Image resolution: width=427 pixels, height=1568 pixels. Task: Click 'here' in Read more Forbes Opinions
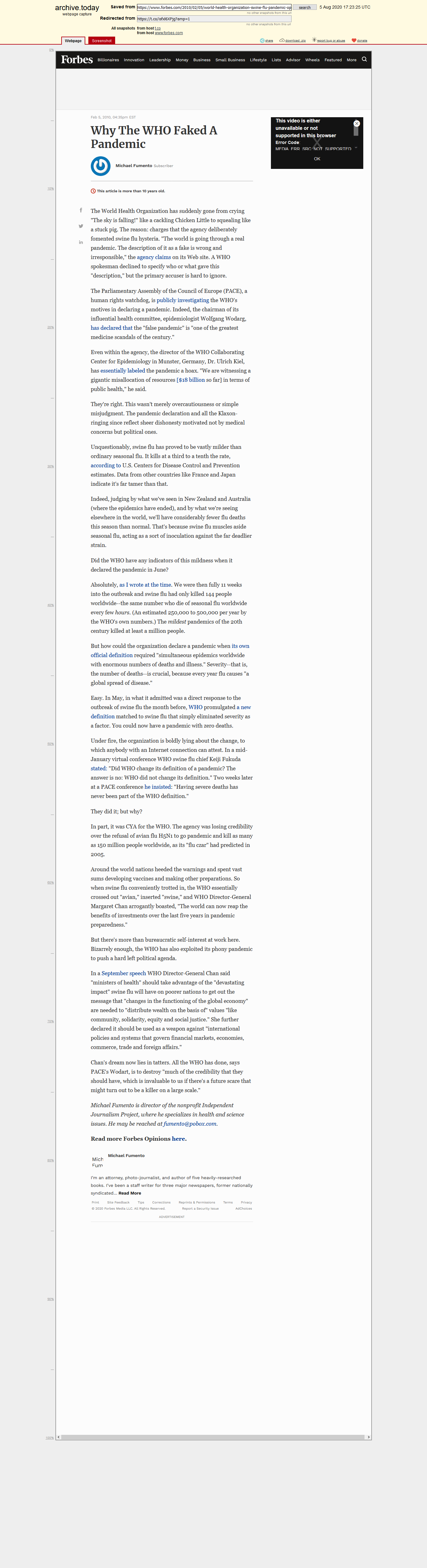179,1139
